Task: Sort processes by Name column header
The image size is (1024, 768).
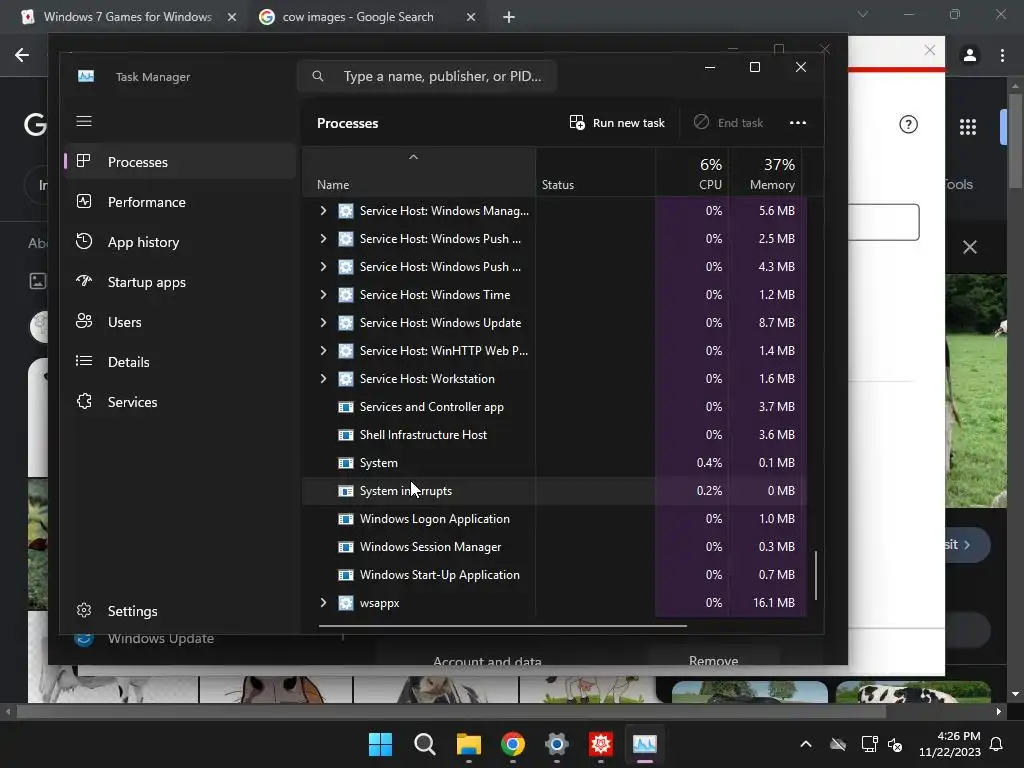Action: click(x=419, y=172)
